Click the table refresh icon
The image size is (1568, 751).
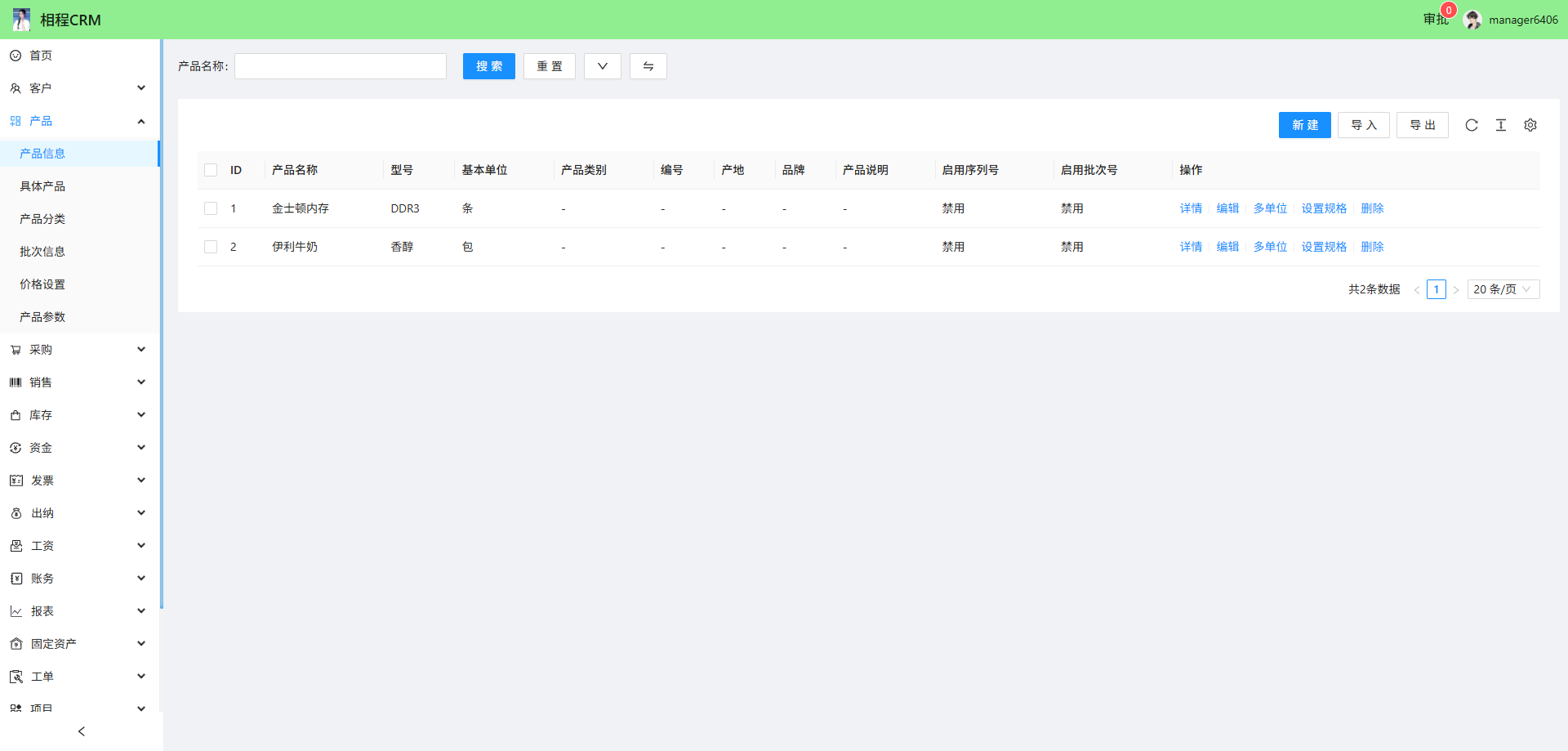pyautogui.click(x=1472, y=125)
